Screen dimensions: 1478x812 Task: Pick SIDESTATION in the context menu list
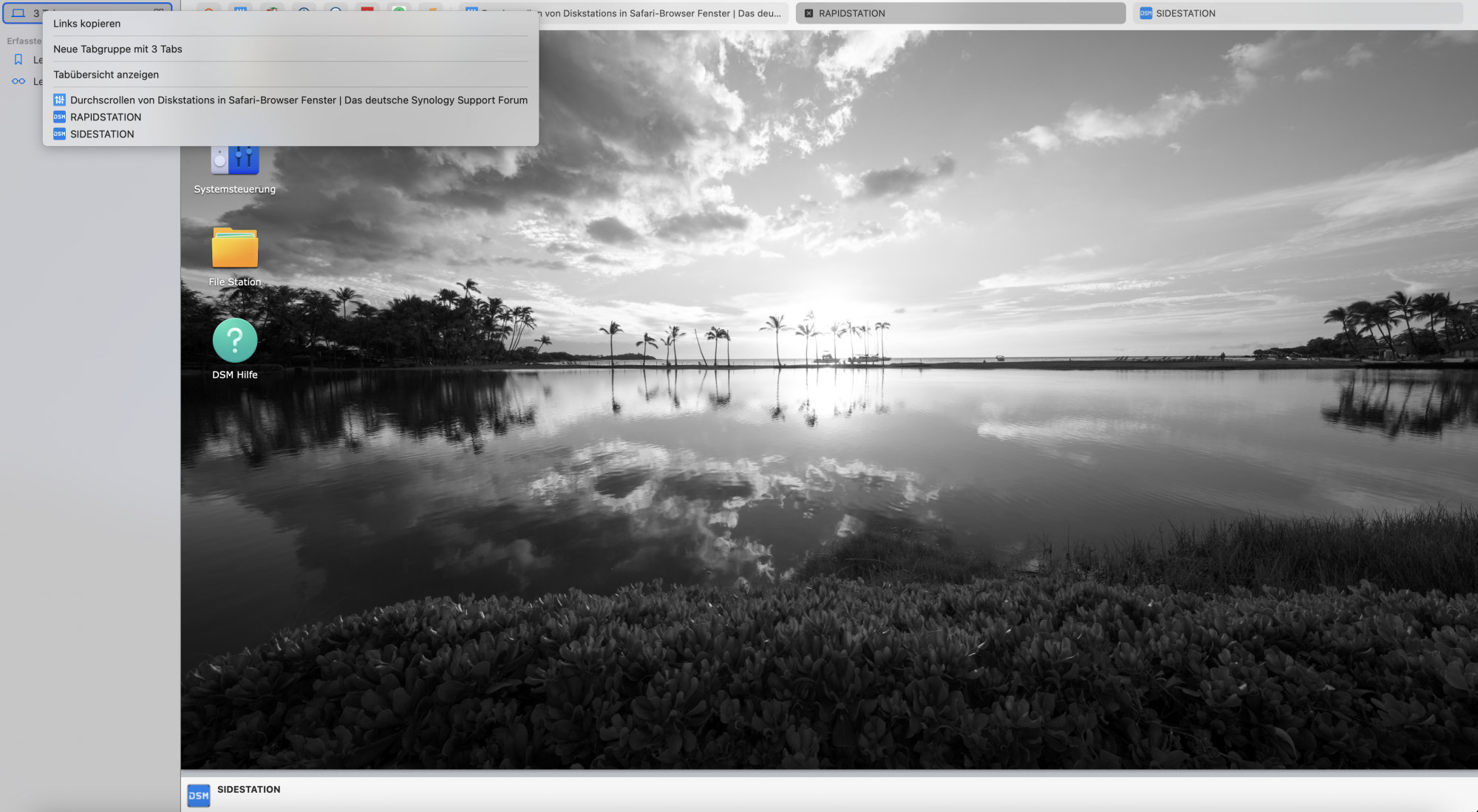pyautogui.click(x=102, y=134)
